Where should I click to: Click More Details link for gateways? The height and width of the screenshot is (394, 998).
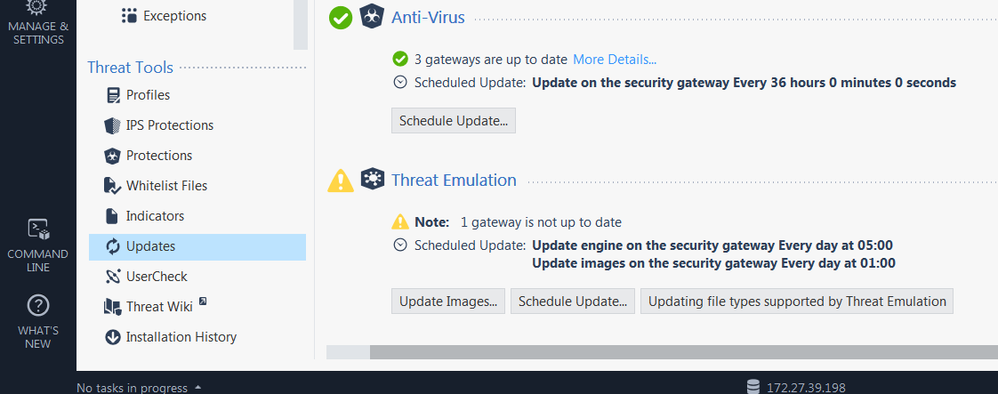(615, 59)
